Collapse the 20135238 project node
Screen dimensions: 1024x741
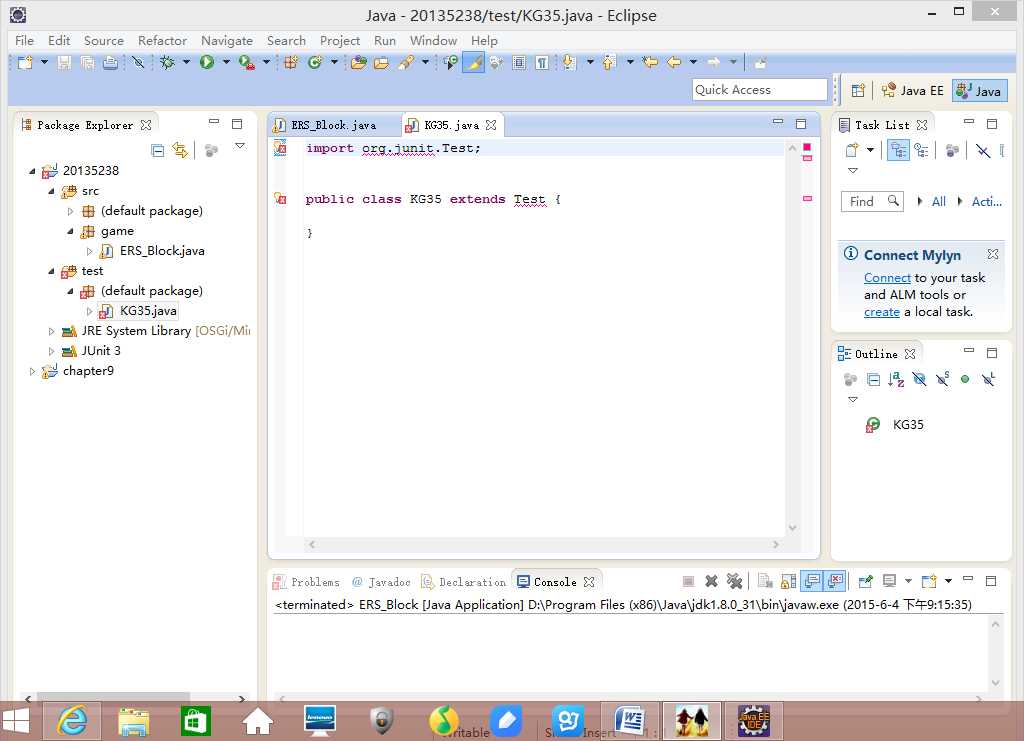32,171
